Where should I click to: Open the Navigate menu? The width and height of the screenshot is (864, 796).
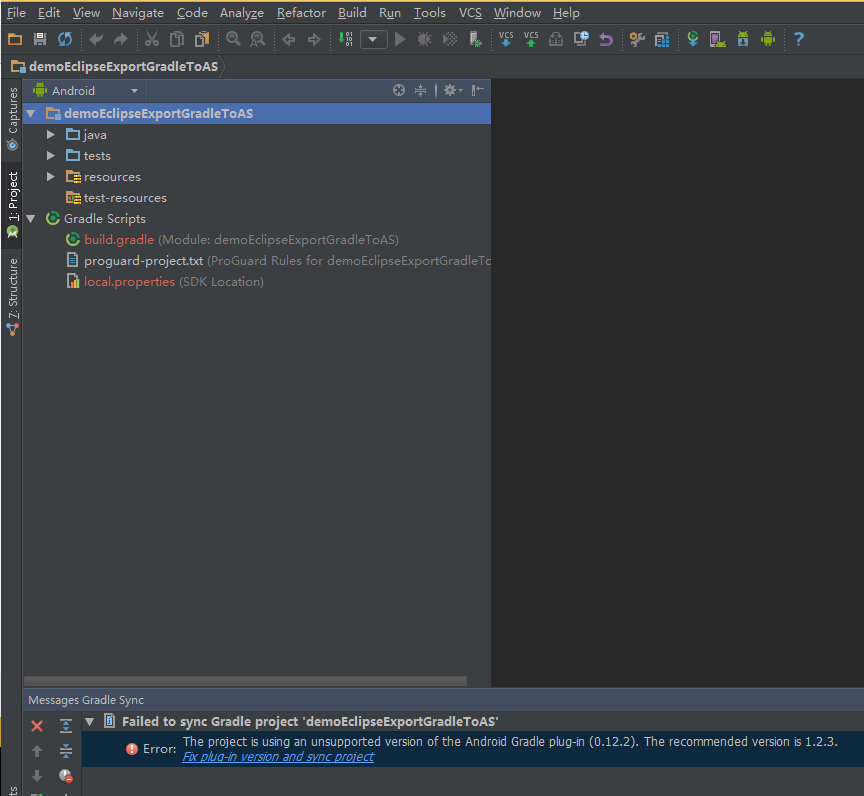(138, 13)
